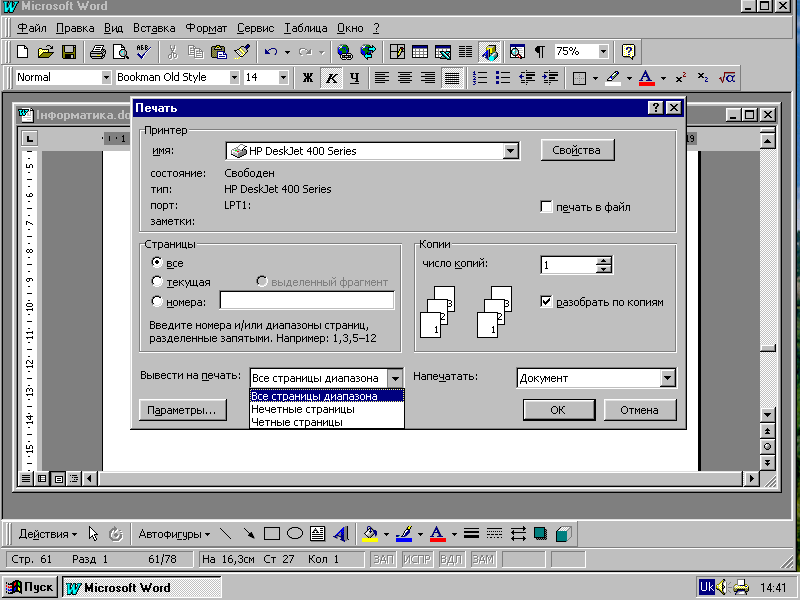Collapse the 'Вывести на печать' dropdown arrow
The width and height of the screenshot is (800, 600).
395,378
